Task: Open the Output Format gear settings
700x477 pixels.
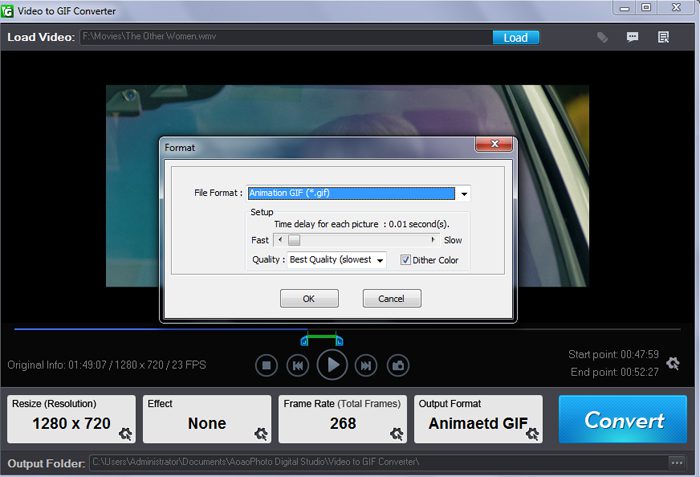Action: point(532,434)
